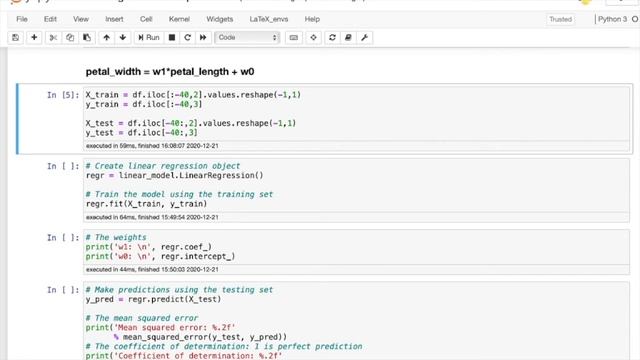Viewport: 640px width, 360px height.
Task: Open the Widgets menu
Action: click(220, 19)
